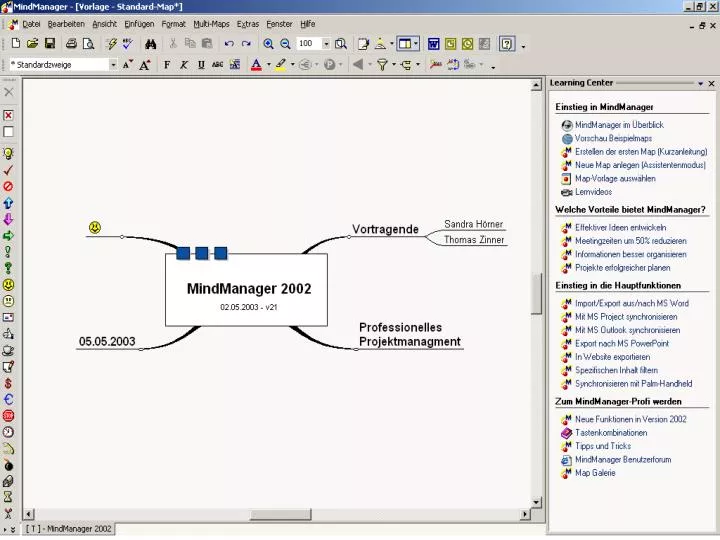Open the help question mark icon
Screen dimensions: 720x540
(x=507, y=44)
